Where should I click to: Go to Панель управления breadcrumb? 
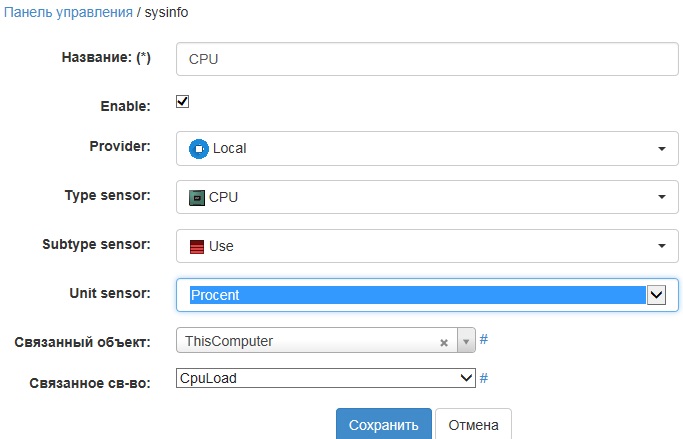click(x=69, y=13)
